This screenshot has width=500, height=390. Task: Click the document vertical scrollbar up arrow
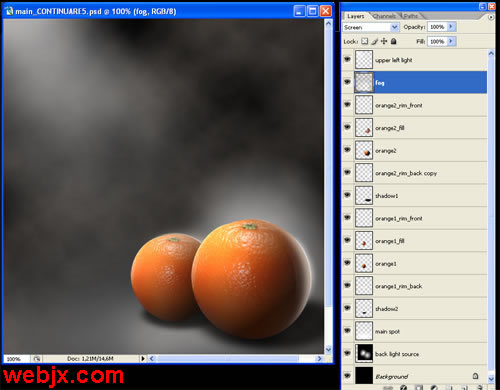(x=328, y=24)
